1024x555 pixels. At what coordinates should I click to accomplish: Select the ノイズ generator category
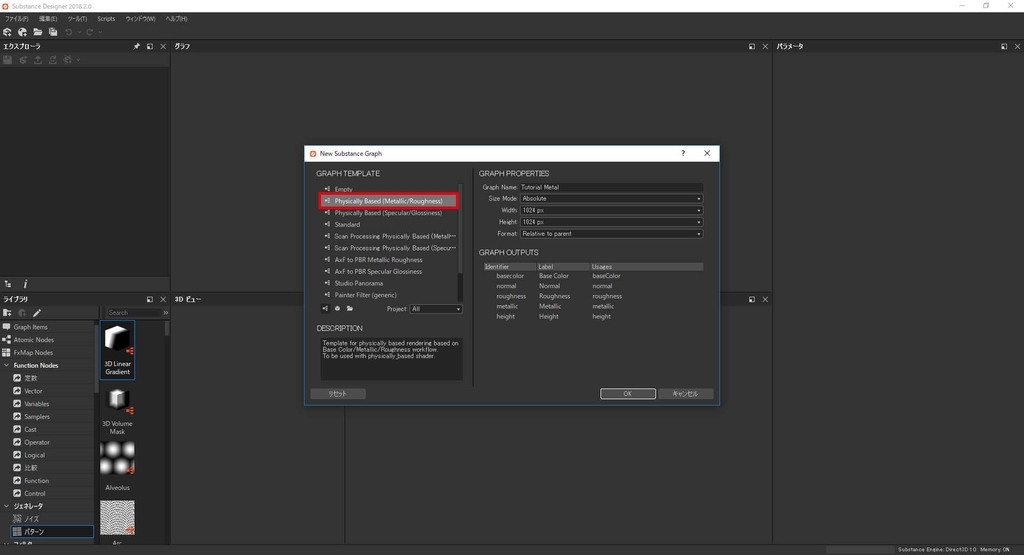[x=31, y=519]
